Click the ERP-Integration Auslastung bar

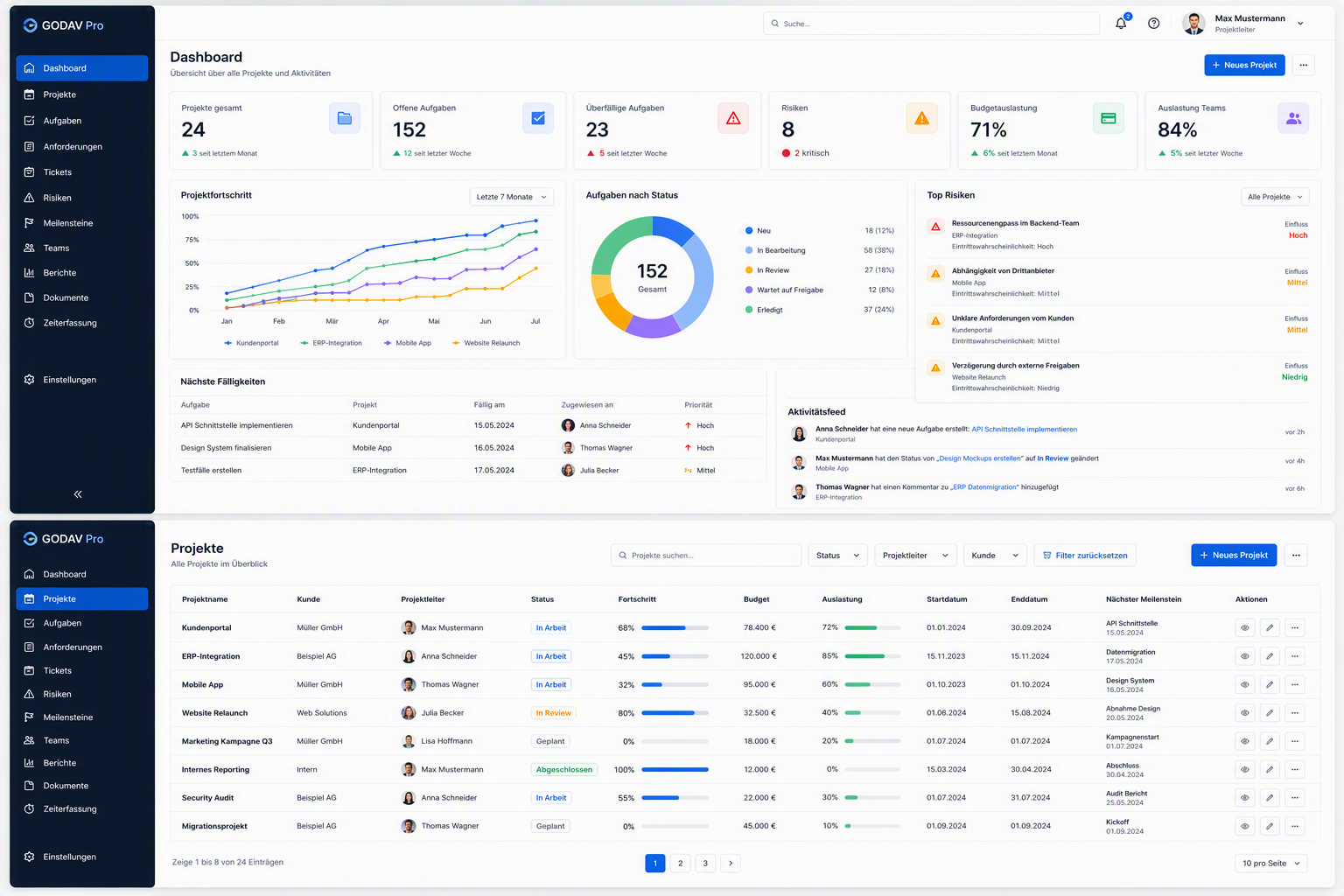872,656
